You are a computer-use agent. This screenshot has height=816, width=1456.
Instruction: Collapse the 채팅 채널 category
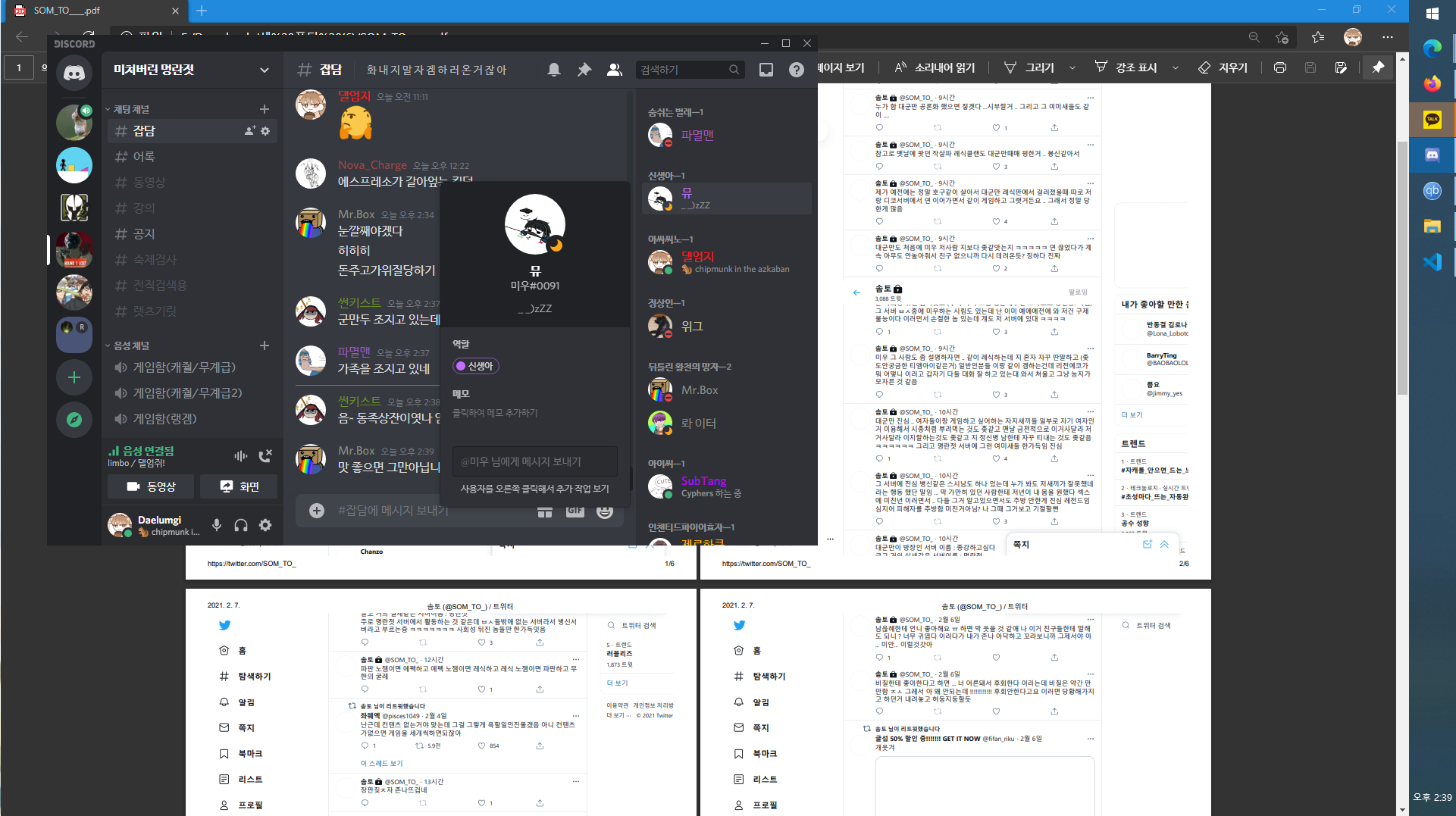pos(131,110)
